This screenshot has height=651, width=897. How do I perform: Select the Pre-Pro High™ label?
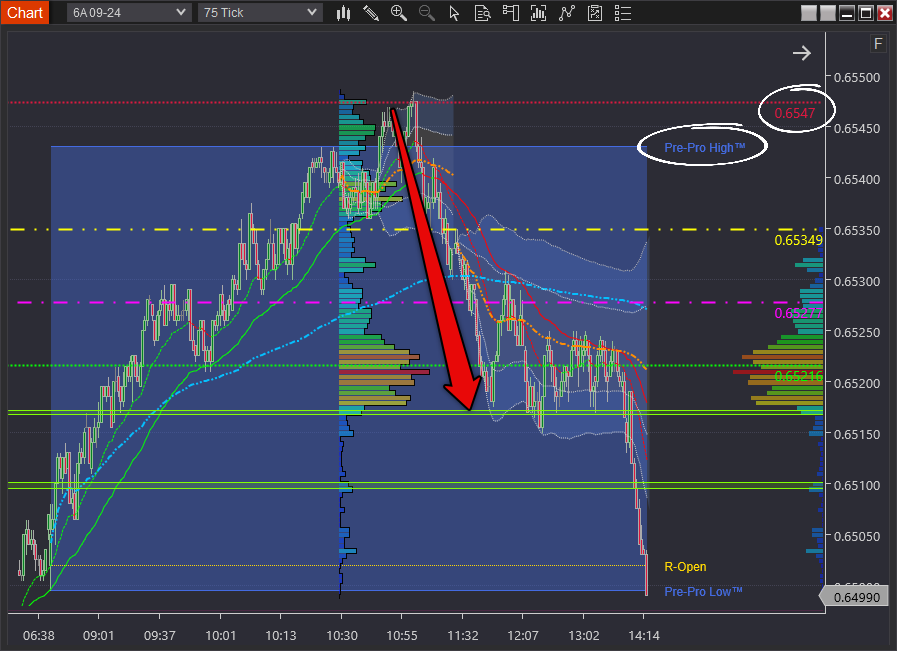704,148
